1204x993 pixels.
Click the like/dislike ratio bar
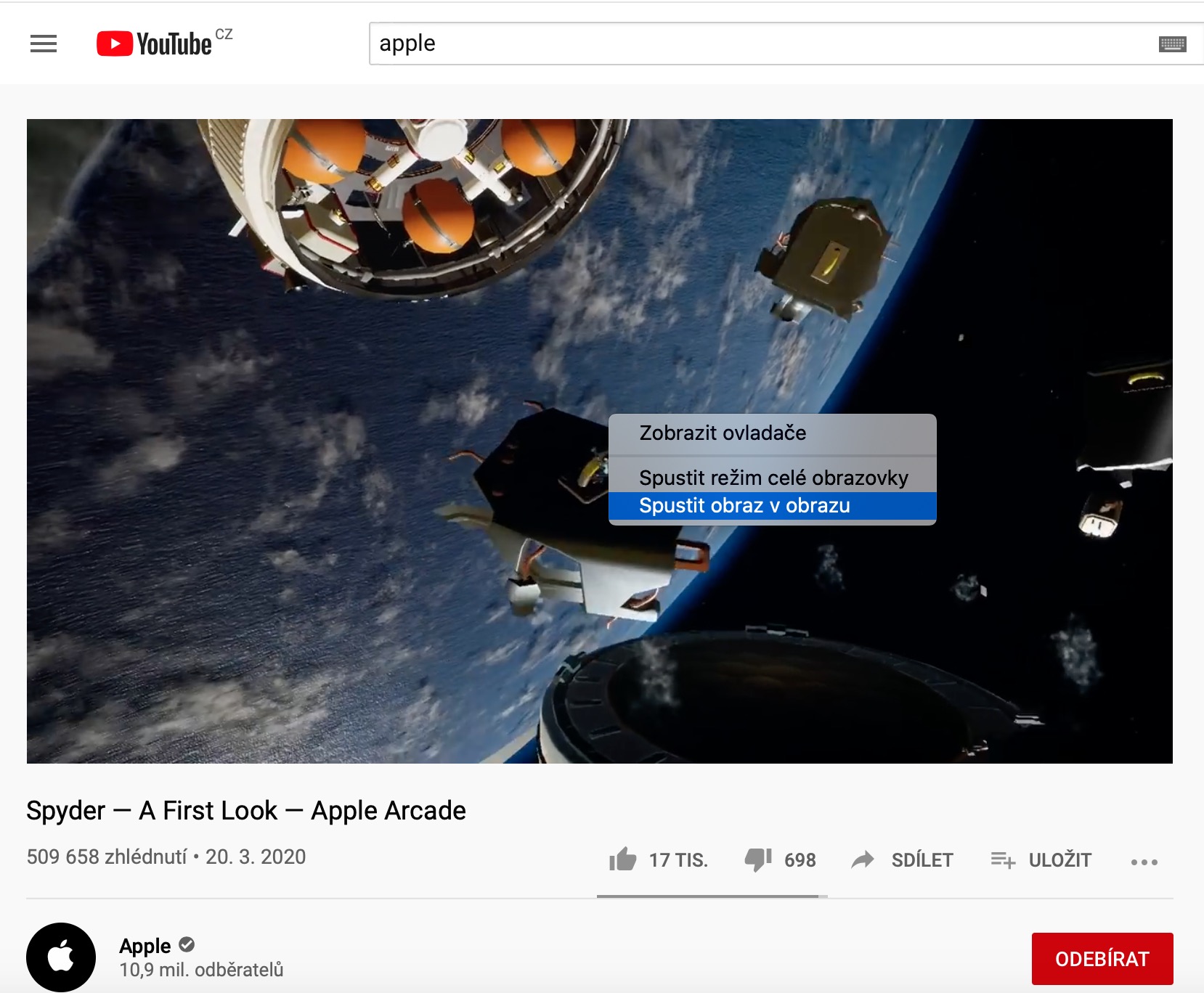coord(712,896)
